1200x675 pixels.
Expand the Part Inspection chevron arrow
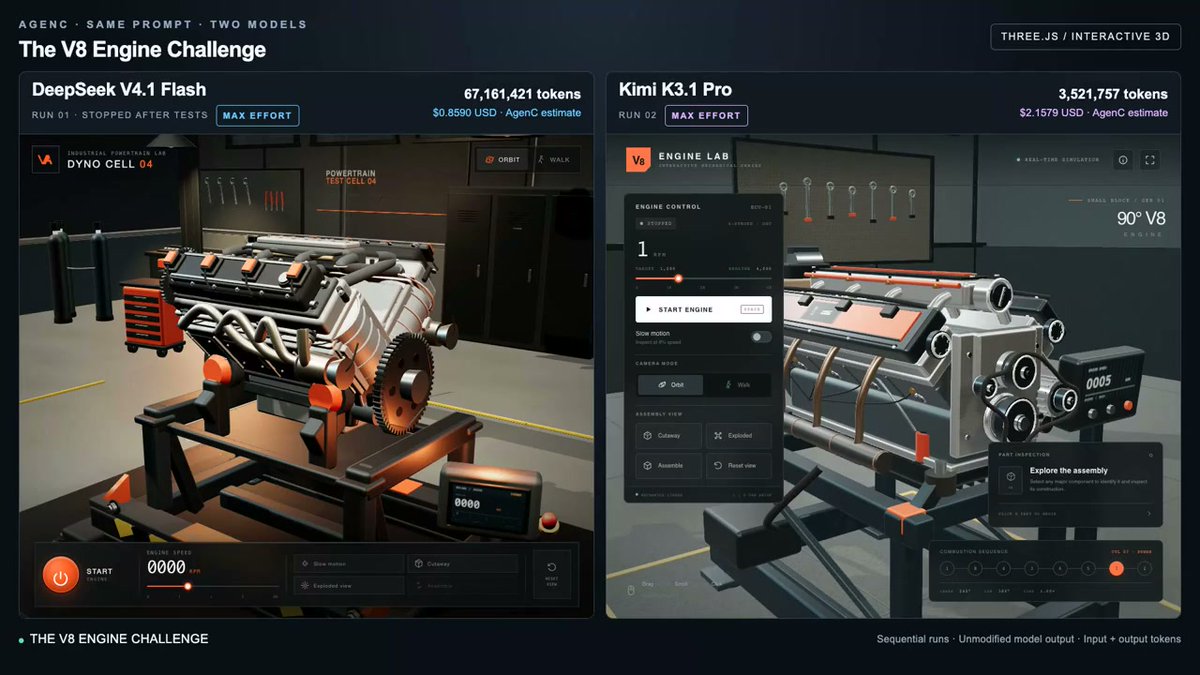pos(1148,514)
